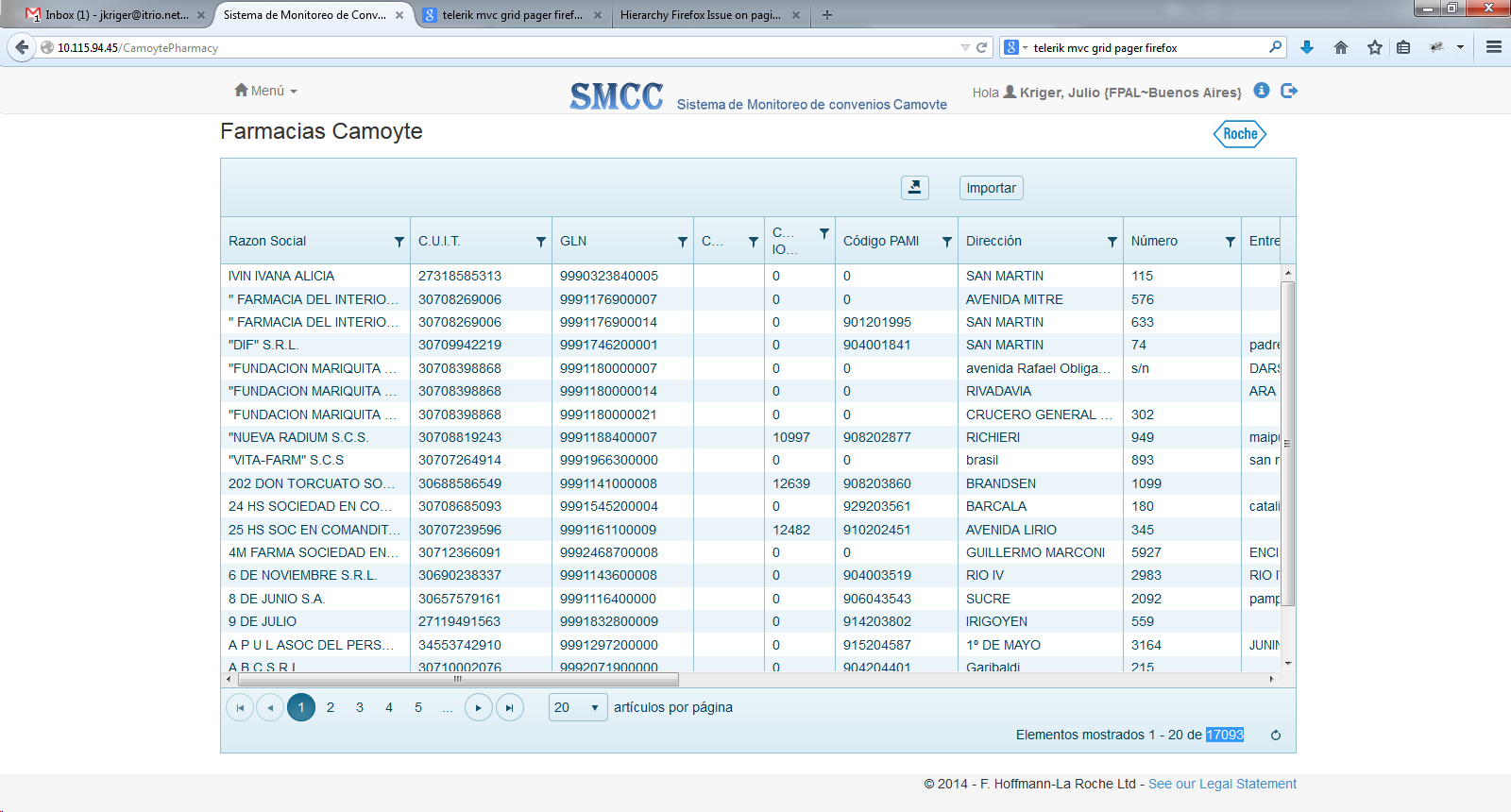Open the Firefox hamburger menu
Image resolution: width=1511 pixels, height=812 pixels.
(1494, 47)
